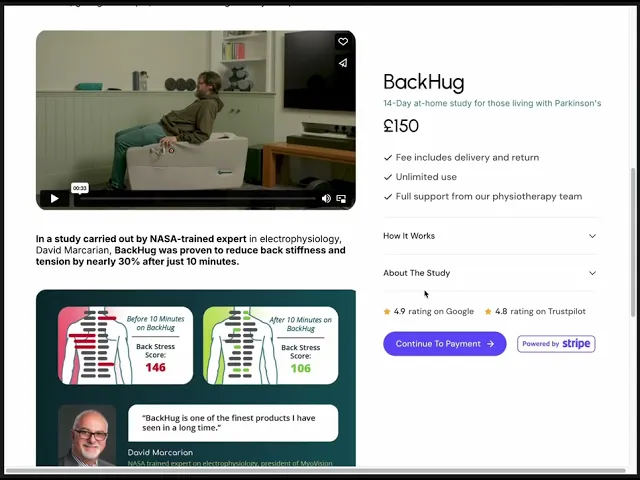Click the share paper-plane icon on video
This screenshot has height=480, width=640.
click(x=343, y=63)
